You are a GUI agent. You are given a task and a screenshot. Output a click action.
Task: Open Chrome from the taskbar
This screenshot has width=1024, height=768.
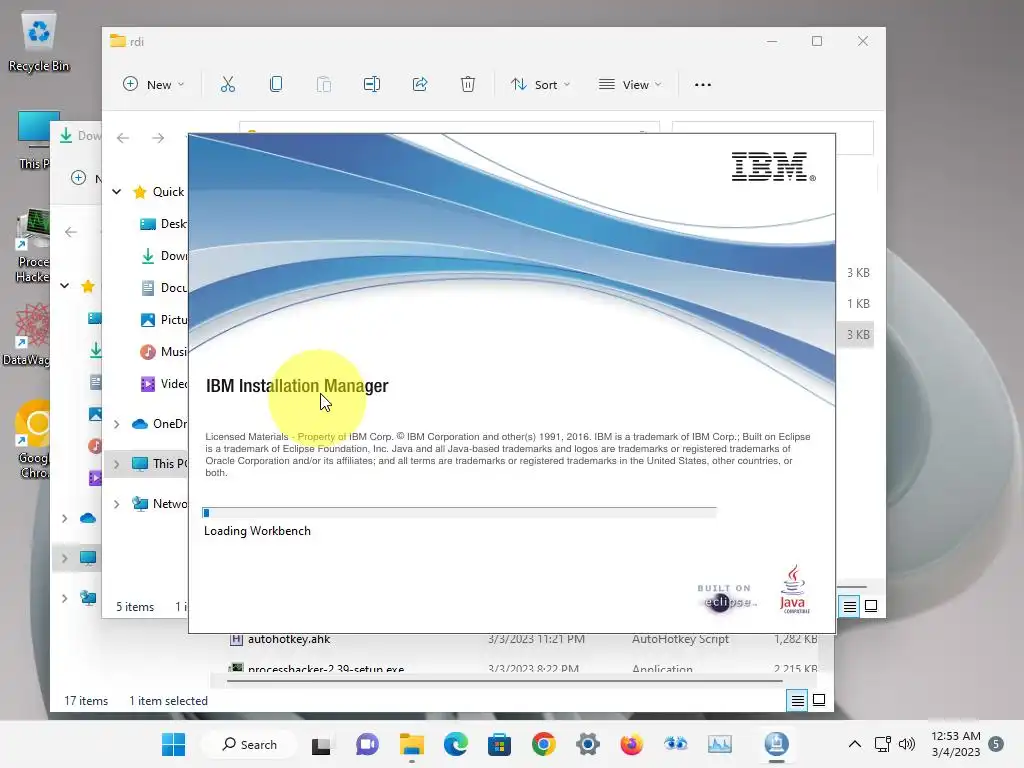543,744
